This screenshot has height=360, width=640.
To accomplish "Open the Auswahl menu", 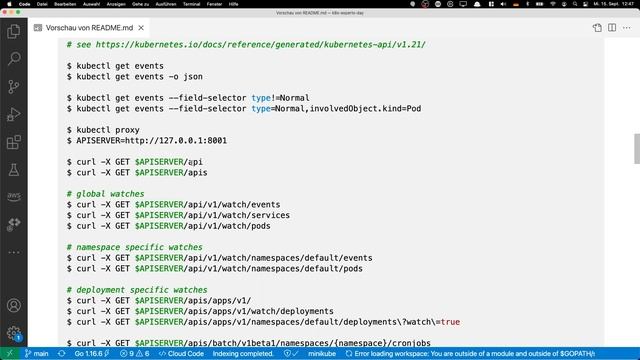I will (x=91, y=4).
